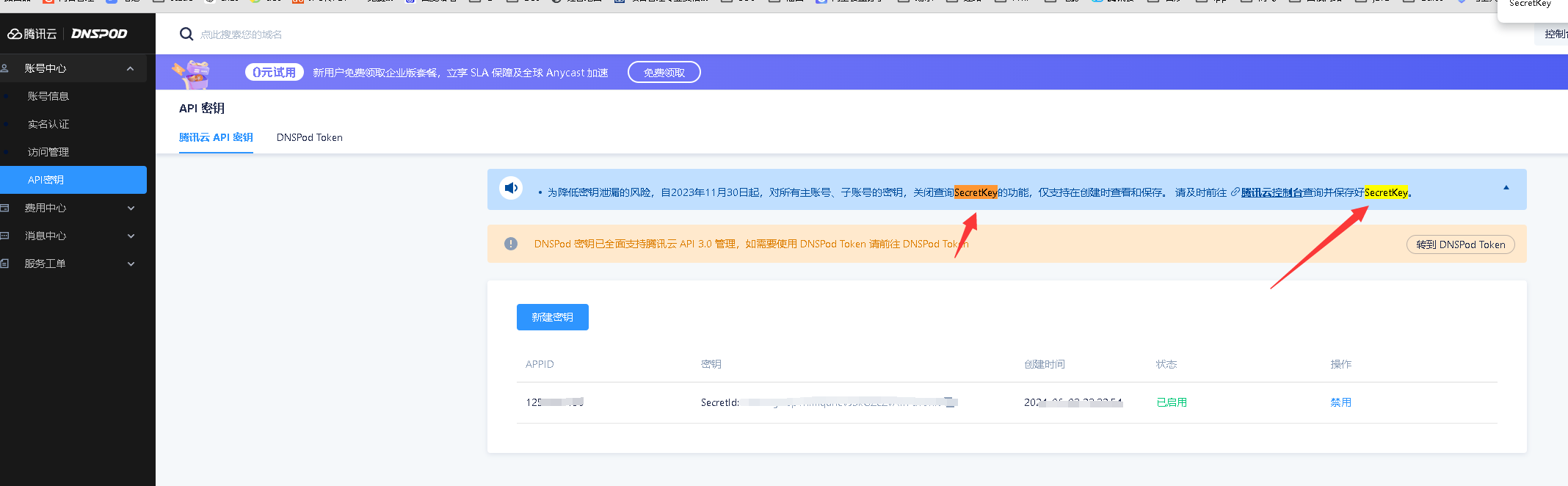Click the 费用中心 sidebar icon

click(x=4, y=208)
